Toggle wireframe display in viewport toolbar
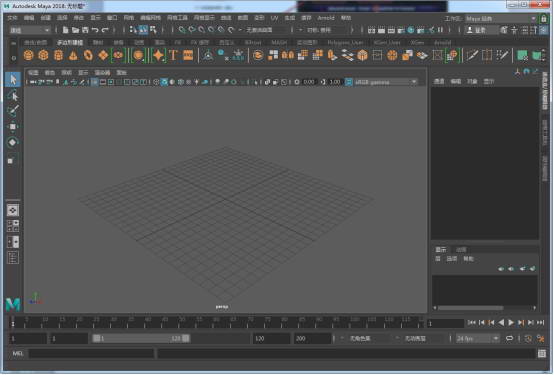 coord(156,82)
